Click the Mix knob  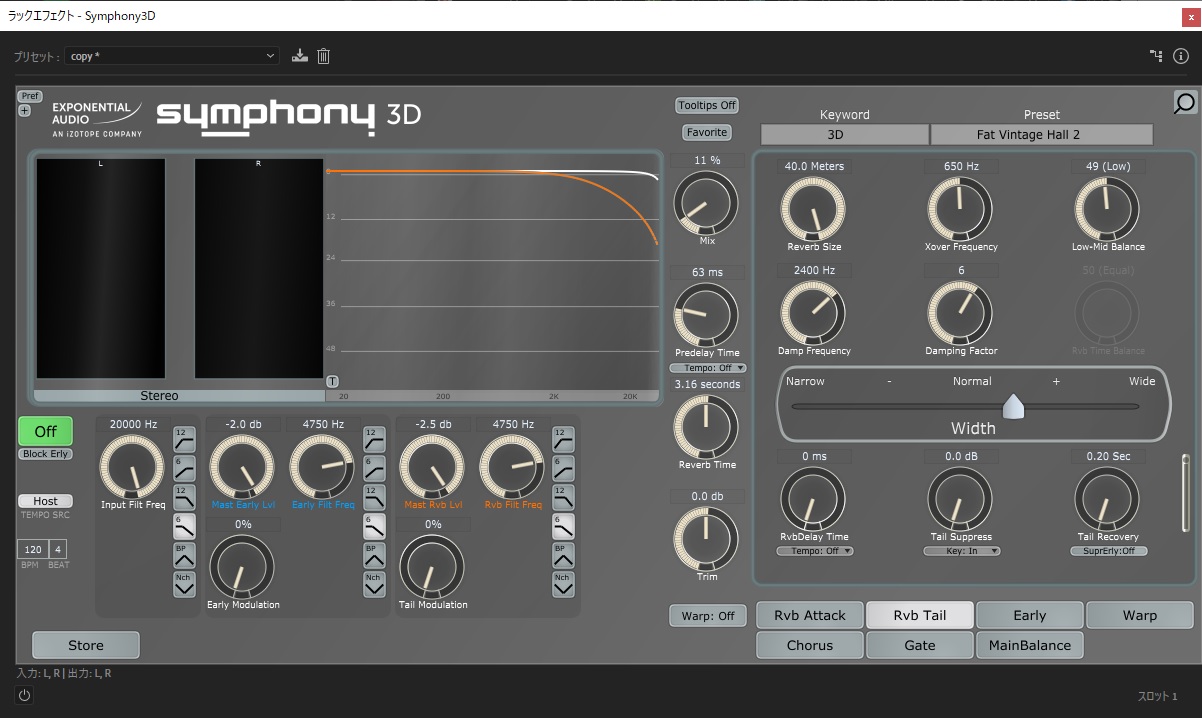point(706,203)
